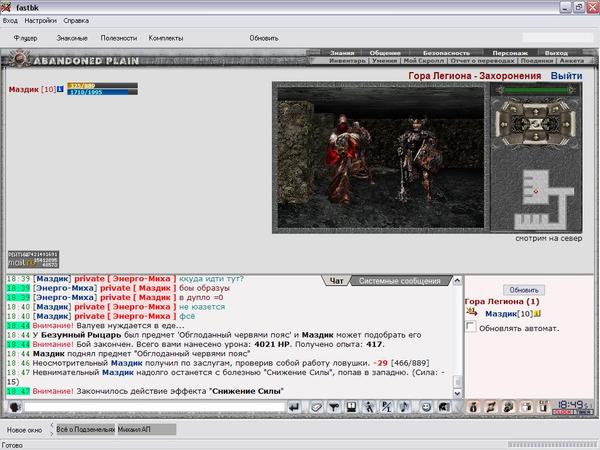Click the eraser clear chat icon
Screen dimensions: 600x450
point(316,407)
